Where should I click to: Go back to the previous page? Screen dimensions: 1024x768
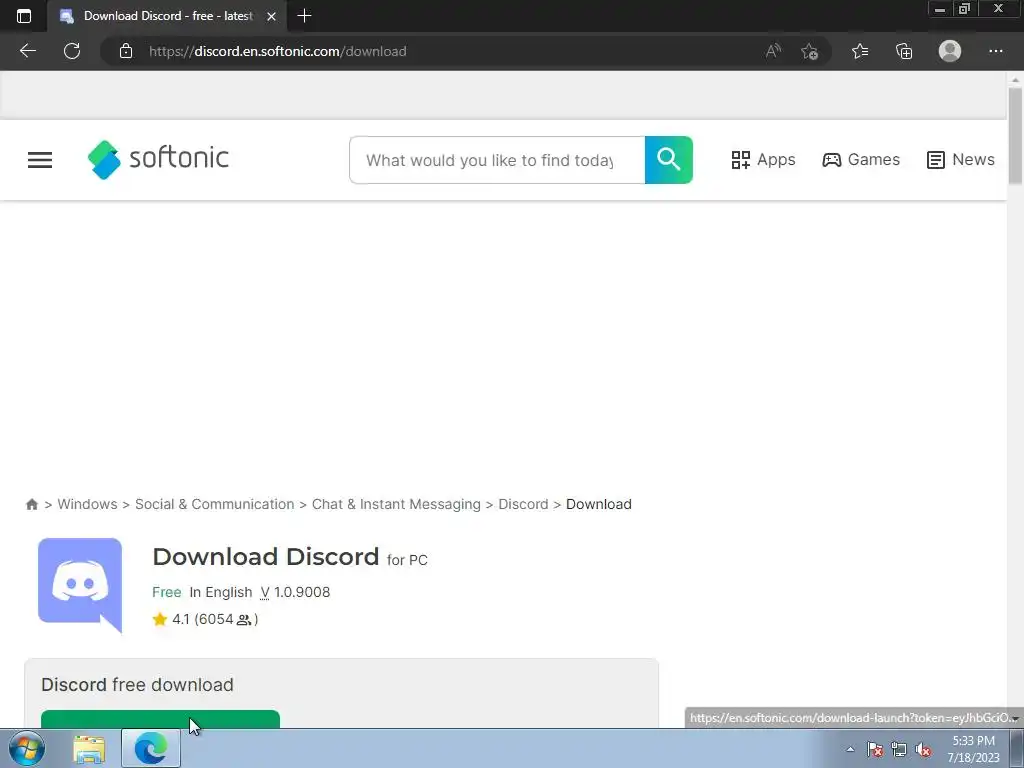tap(27, 51)
